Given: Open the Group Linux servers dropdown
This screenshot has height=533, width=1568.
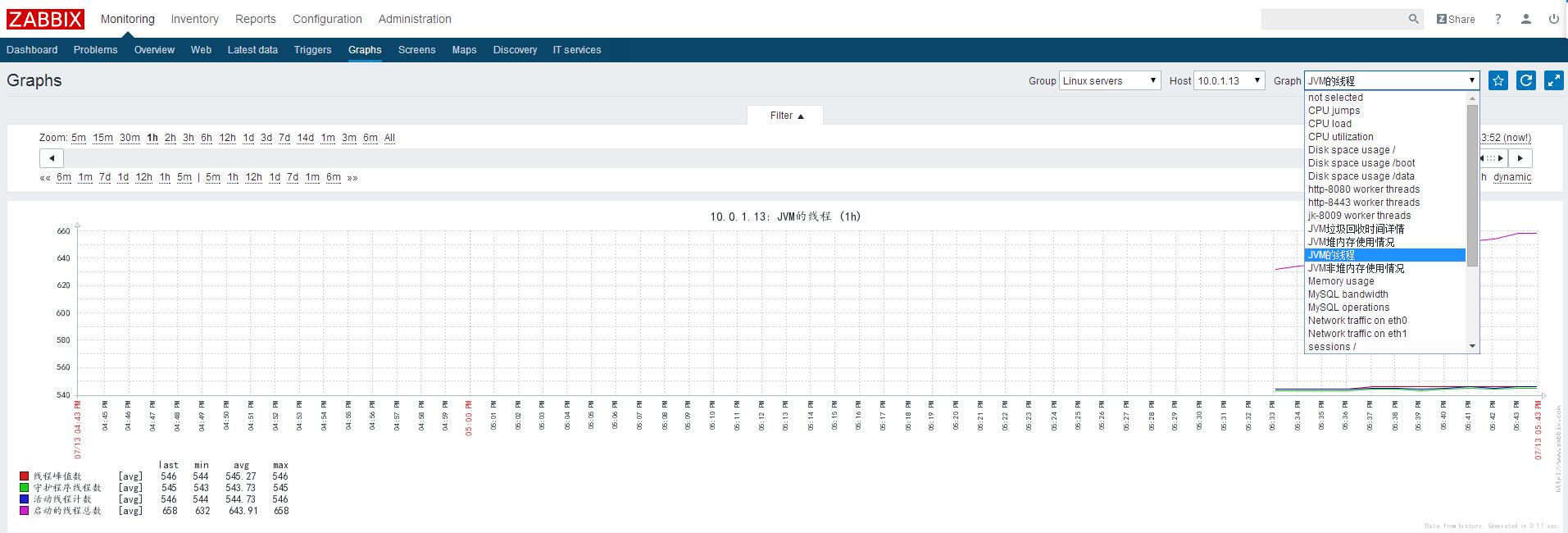Looking at the screenshot, I should tap(1110, 80).
